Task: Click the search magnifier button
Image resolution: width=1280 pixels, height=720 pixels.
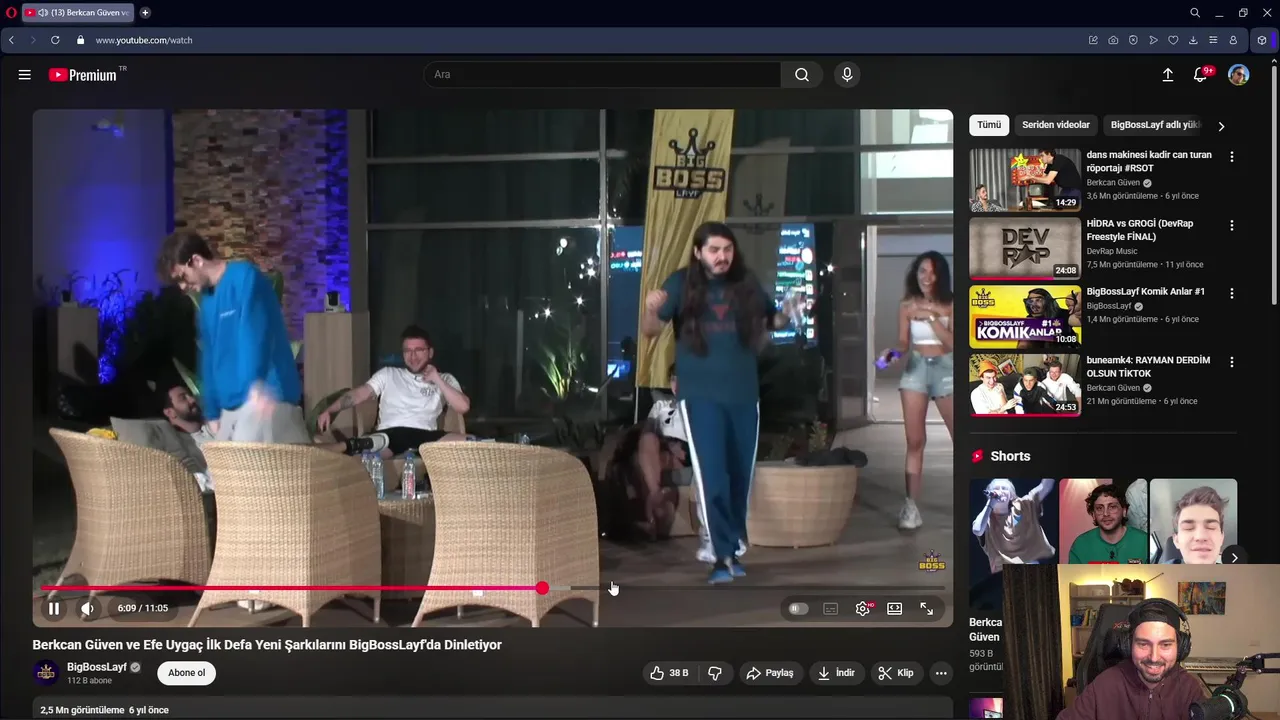Action: coord(802,75)
